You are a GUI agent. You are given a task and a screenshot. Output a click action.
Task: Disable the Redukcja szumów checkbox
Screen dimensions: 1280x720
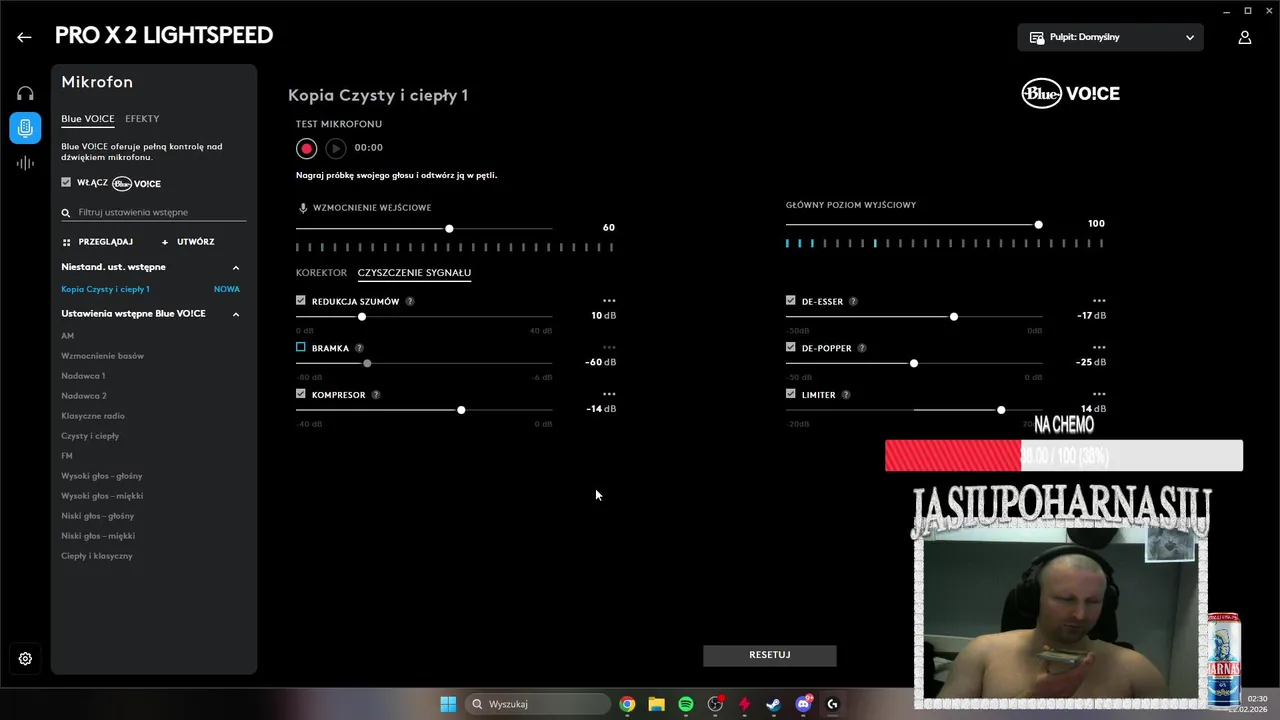pos(301,300)
